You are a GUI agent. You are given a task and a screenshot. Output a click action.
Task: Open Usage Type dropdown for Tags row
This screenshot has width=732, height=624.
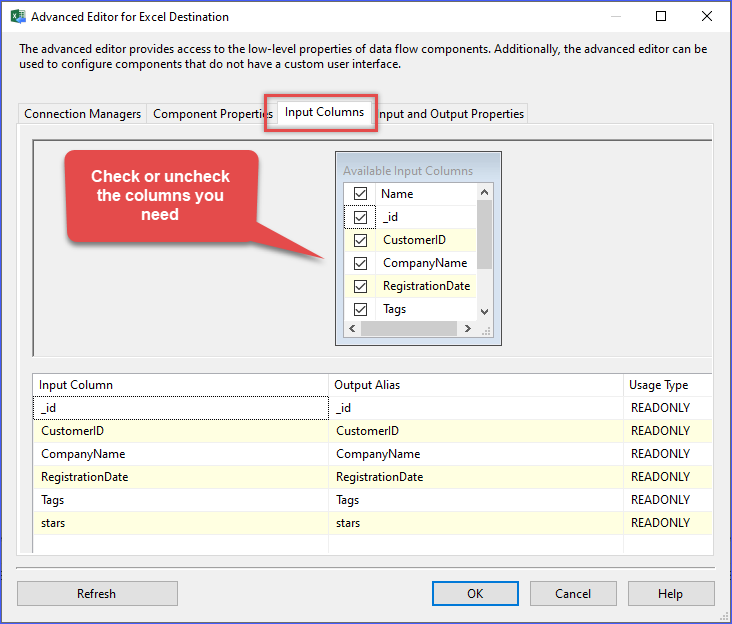pos(668,500)
